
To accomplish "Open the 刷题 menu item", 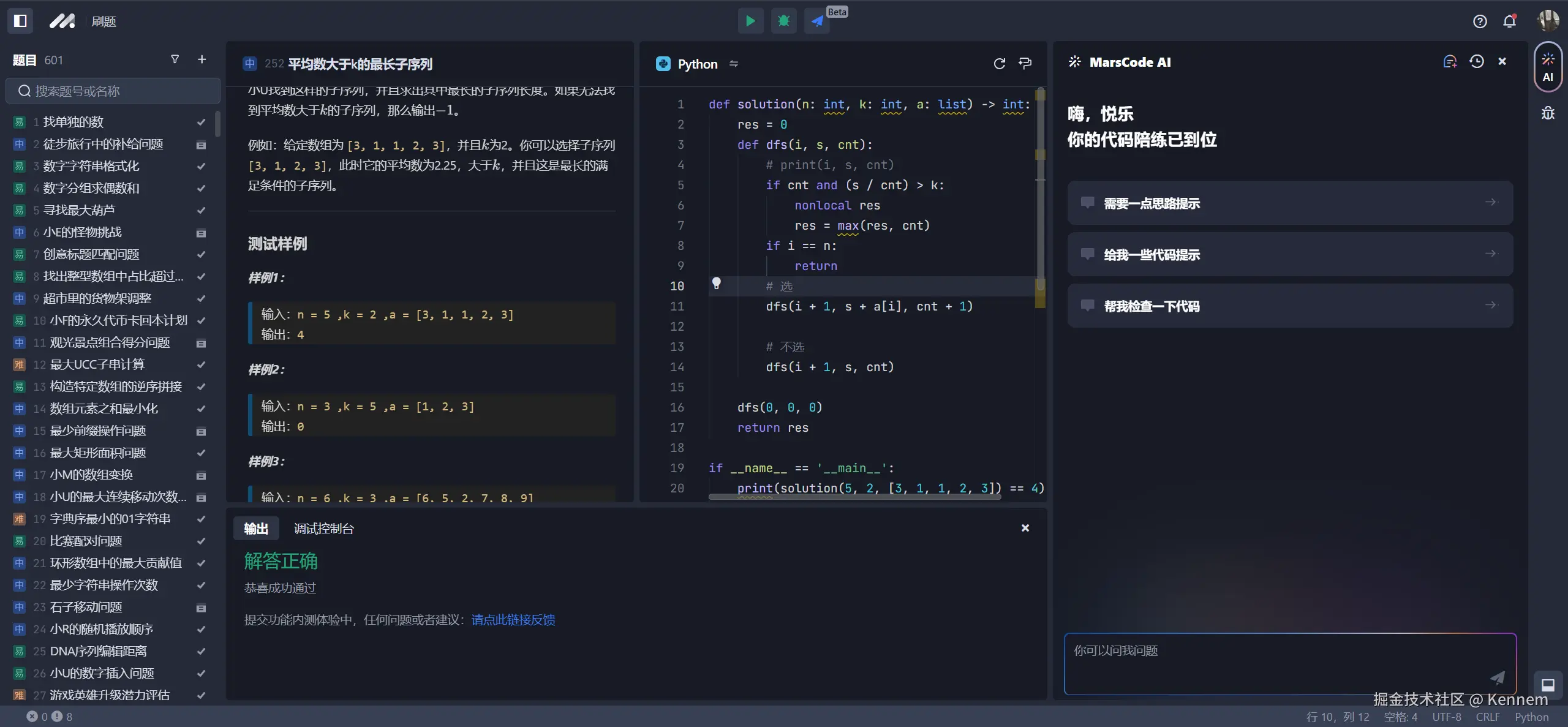I will [x=104, y=20].
